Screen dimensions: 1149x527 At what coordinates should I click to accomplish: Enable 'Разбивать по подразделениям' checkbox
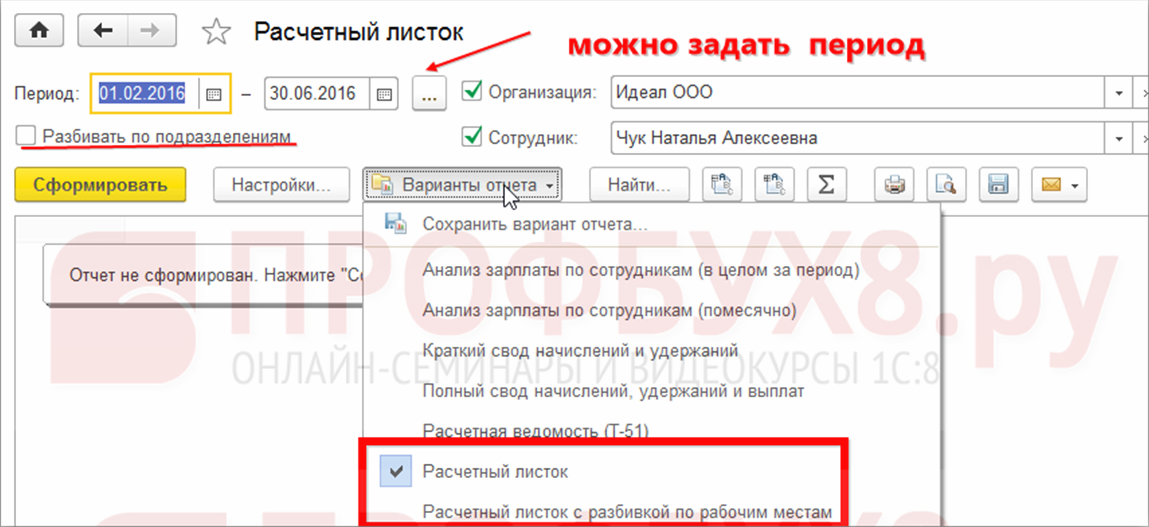point(26,135)
